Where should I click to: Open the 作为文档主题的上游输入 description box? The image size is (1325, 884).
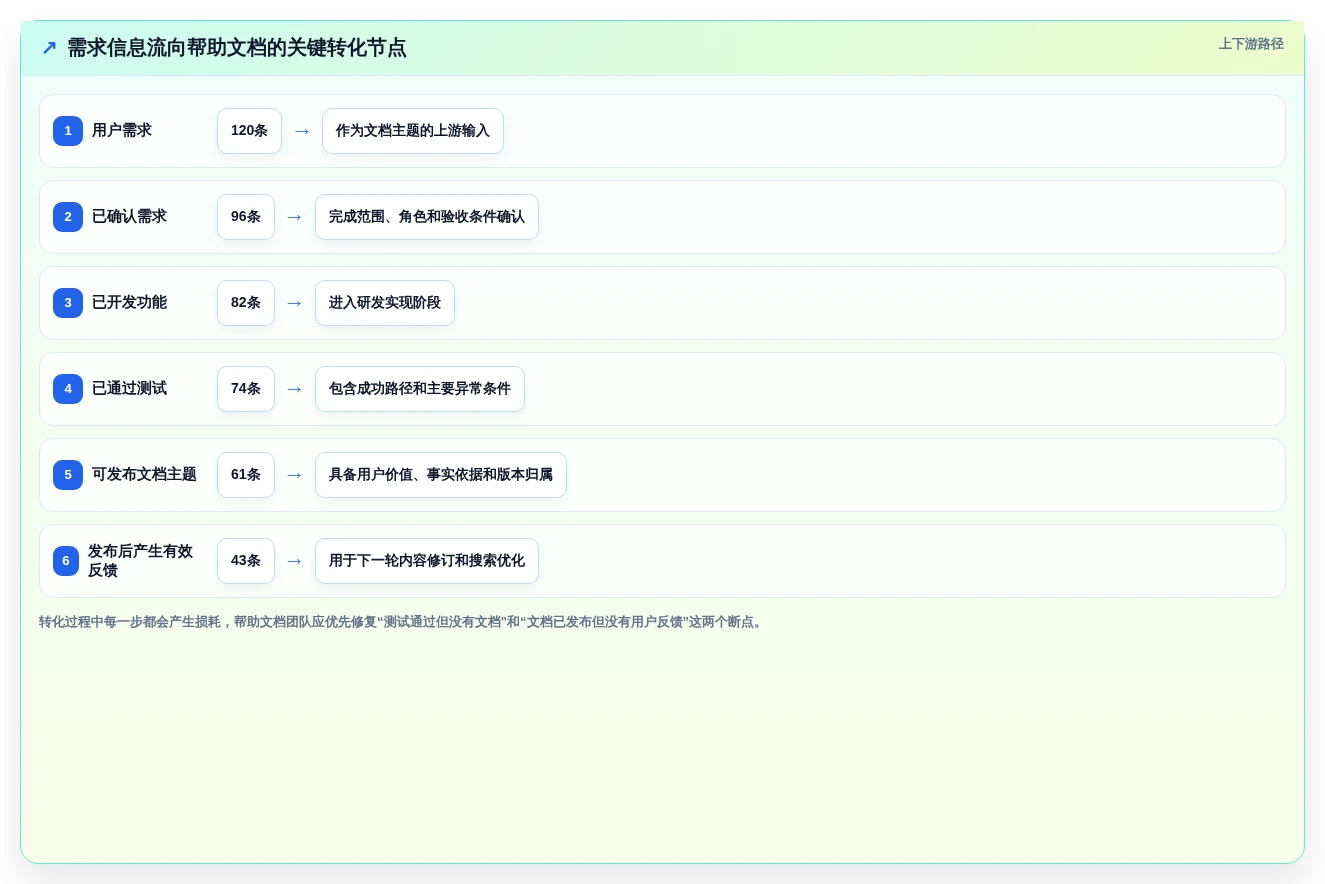coord(413,131)
